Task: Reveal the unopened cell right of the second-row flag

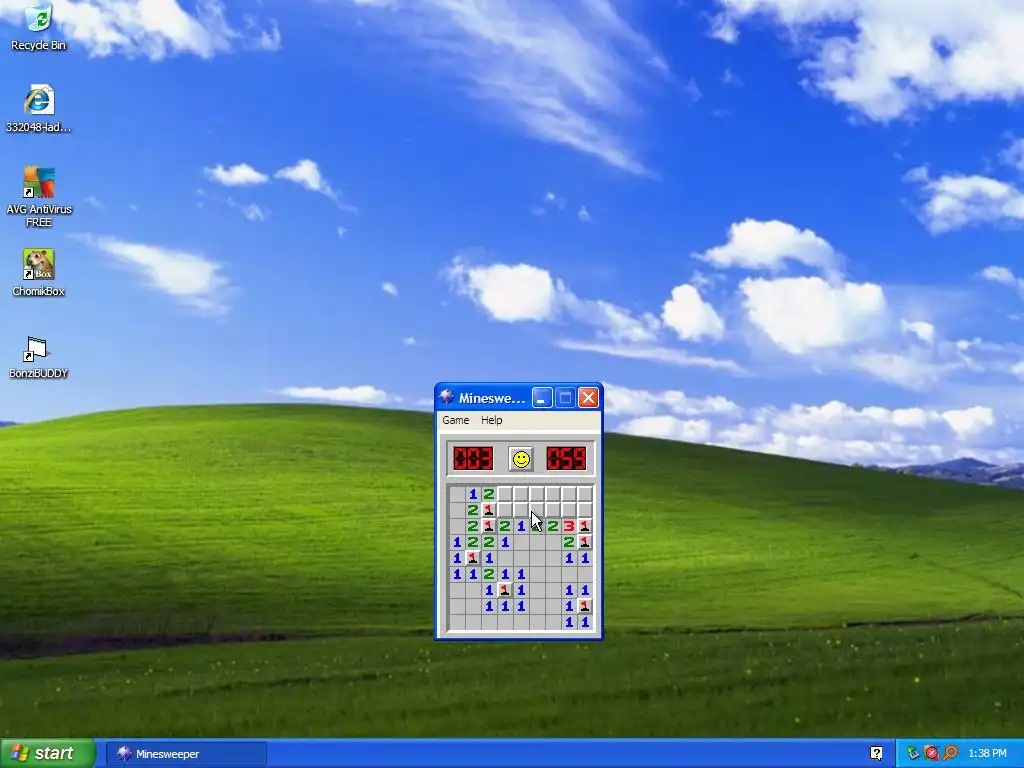Action: click(x=505, y=509)
